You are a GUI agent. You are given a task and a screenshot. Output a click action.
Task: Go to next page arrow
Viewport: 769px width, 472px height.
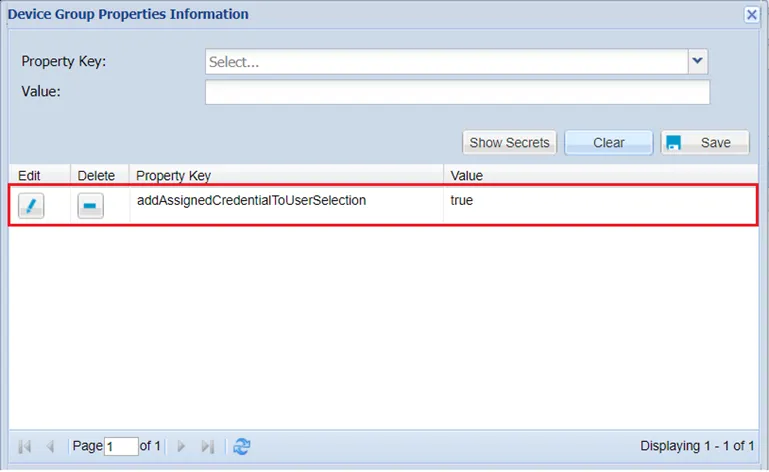(181, 446)
